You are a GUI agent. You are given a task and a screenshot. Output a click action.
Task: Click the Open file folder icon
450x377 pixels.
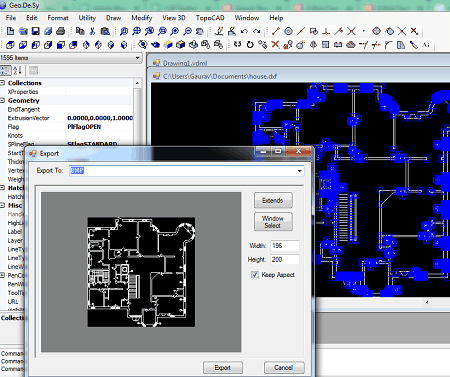pos(23,31)
